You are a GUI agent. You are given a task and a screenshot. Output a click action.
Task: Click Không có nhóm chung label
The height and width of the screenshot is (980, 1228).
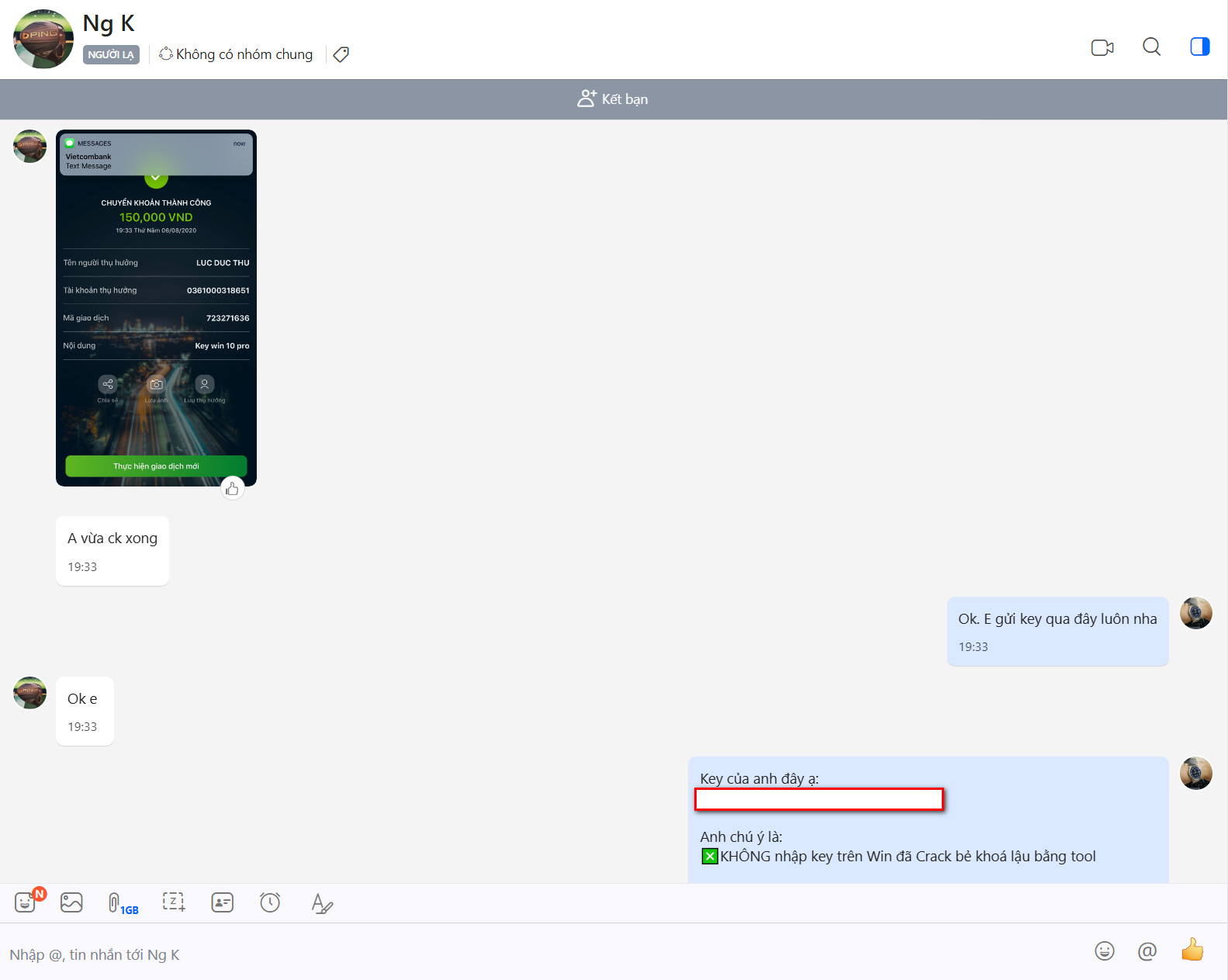pyautogui.click(x=236, y=54)
